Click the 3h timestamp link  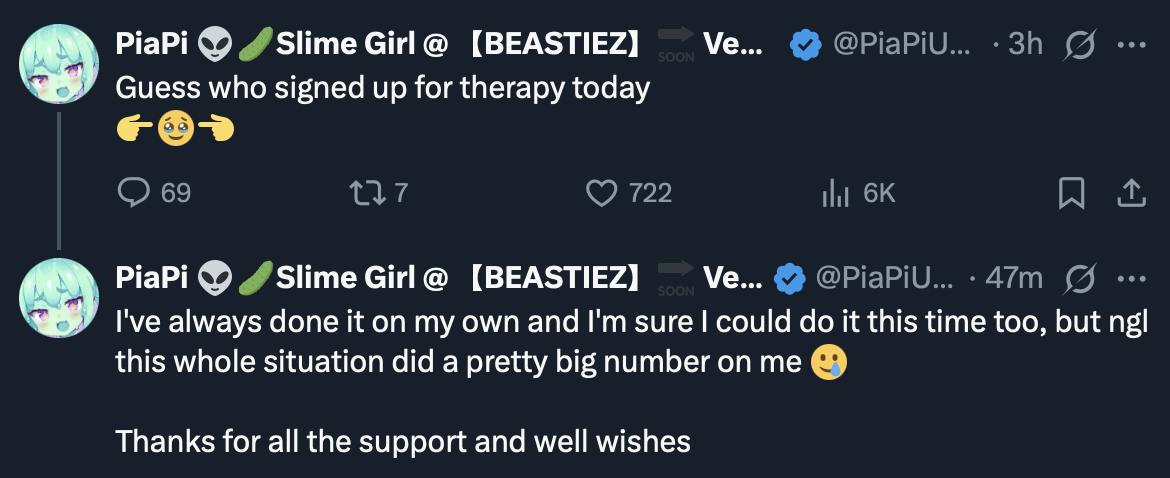1024,45
